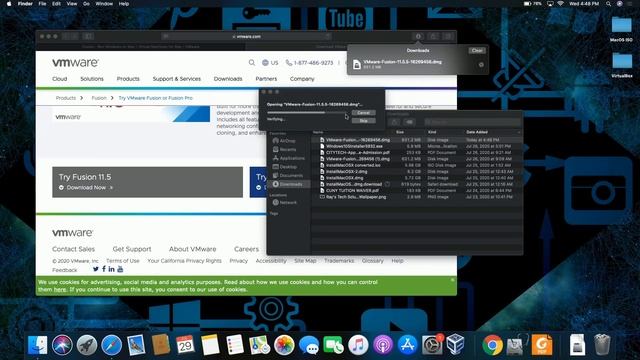Open the Safari Downloads toolbar icon
The image size is (640, 360).
coord(418,36)
